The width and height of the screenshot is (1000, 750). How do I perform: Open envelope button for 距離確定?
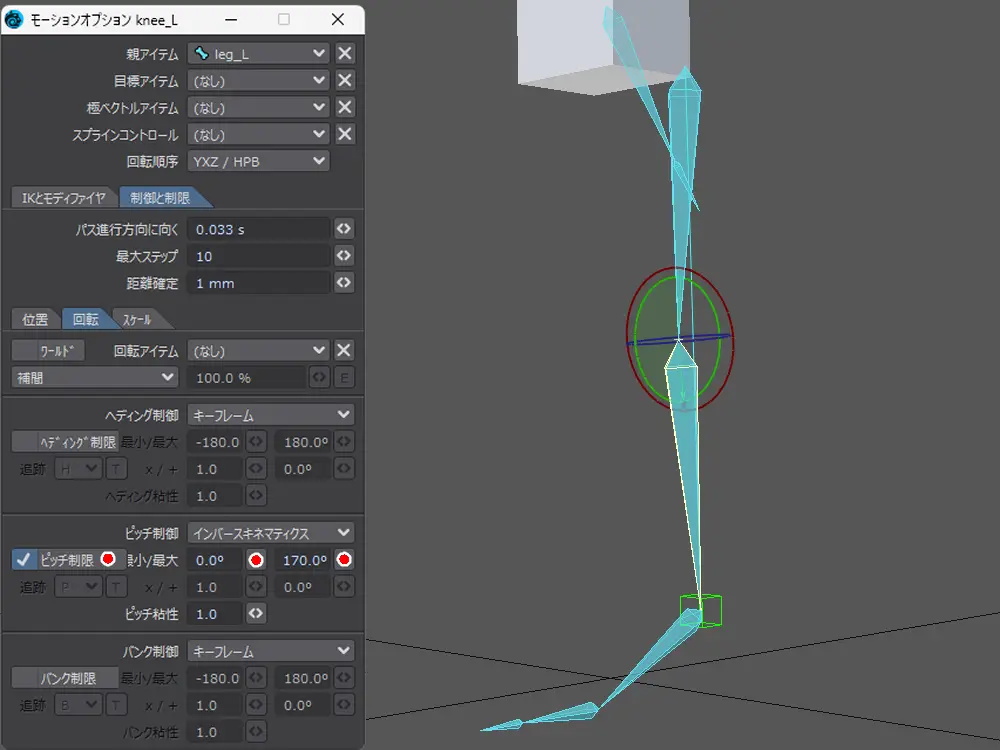coord(344,284)
